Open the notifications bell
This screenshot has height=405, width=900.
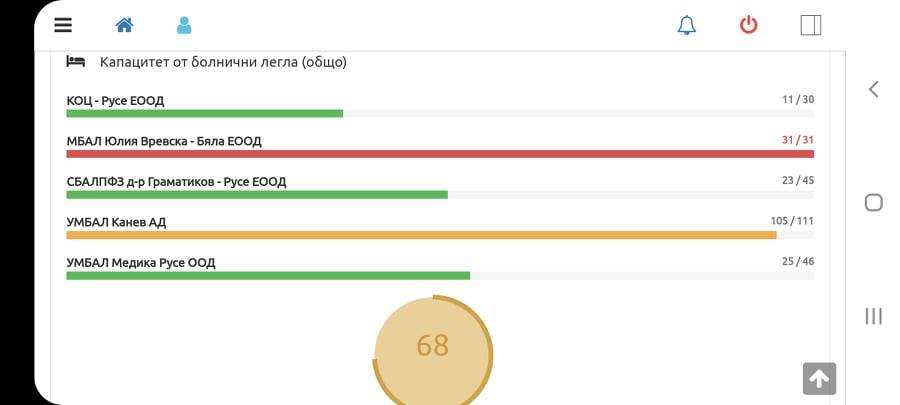686,25
